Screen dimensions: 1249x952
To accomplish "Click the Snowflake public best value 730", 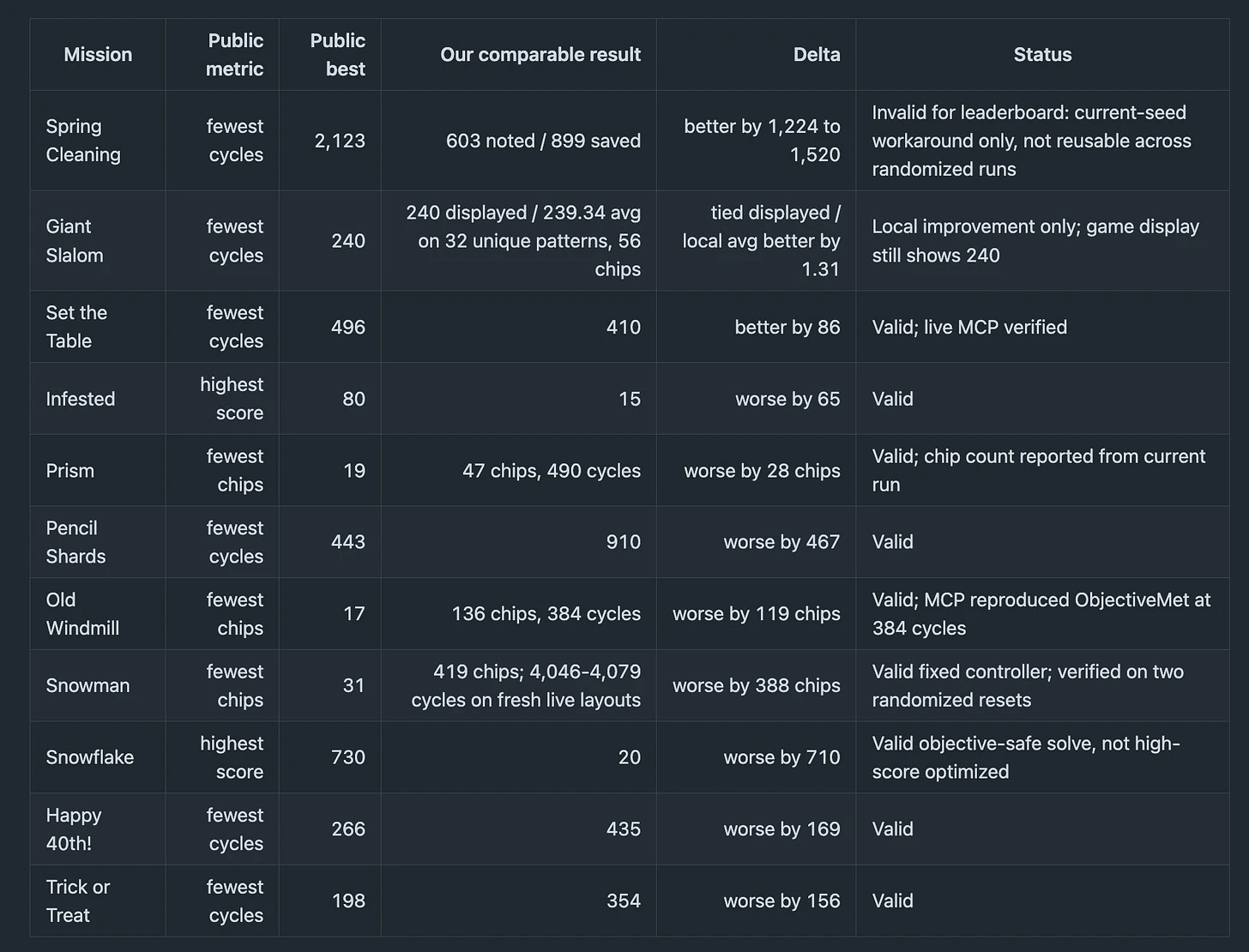I will click(348, 757).
